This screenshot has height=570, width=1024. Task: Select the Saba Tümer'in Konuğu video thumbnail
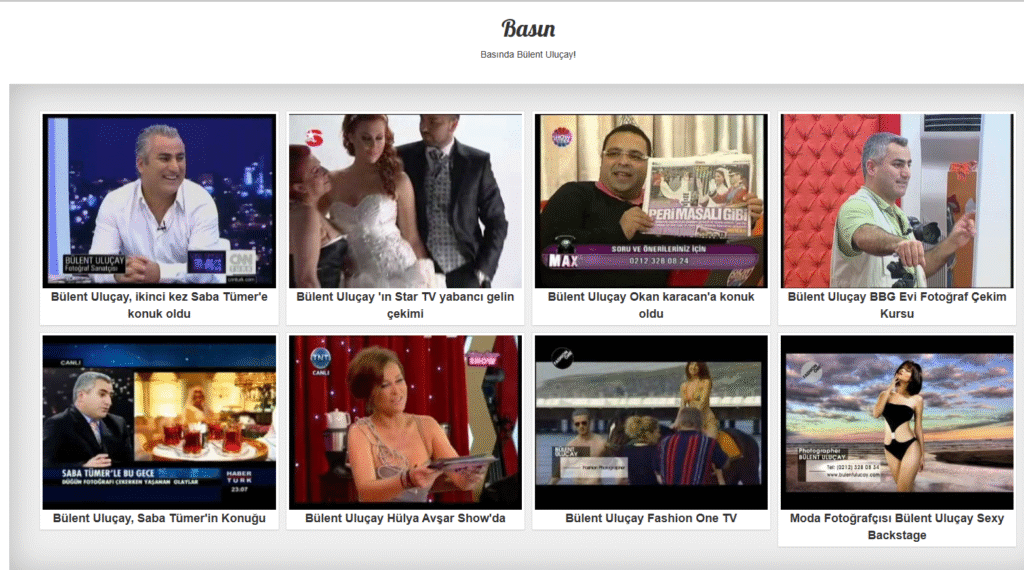pos(159,422)
